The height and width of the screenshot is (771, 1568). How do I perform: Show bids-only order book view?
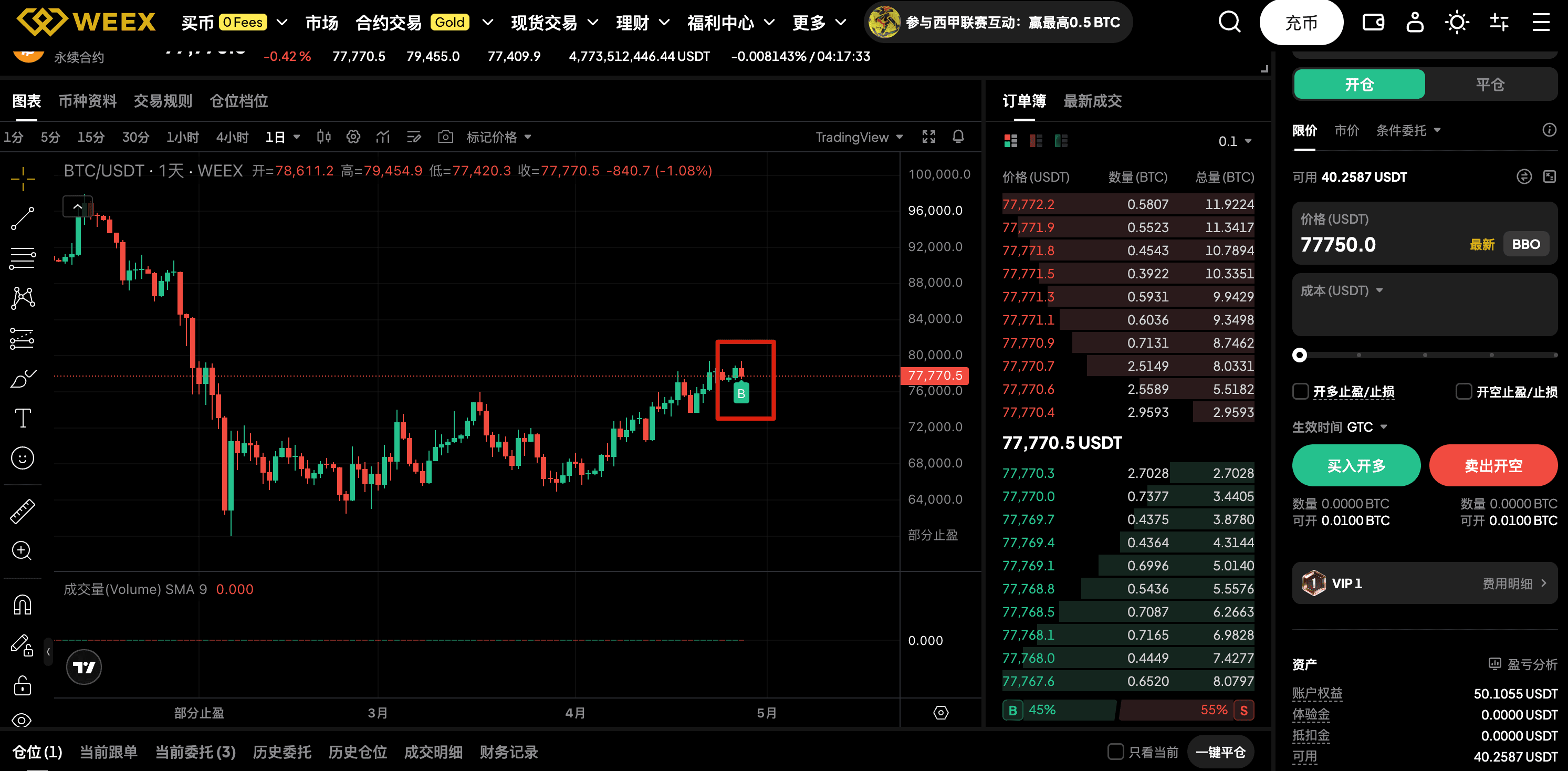[1061, 141]
